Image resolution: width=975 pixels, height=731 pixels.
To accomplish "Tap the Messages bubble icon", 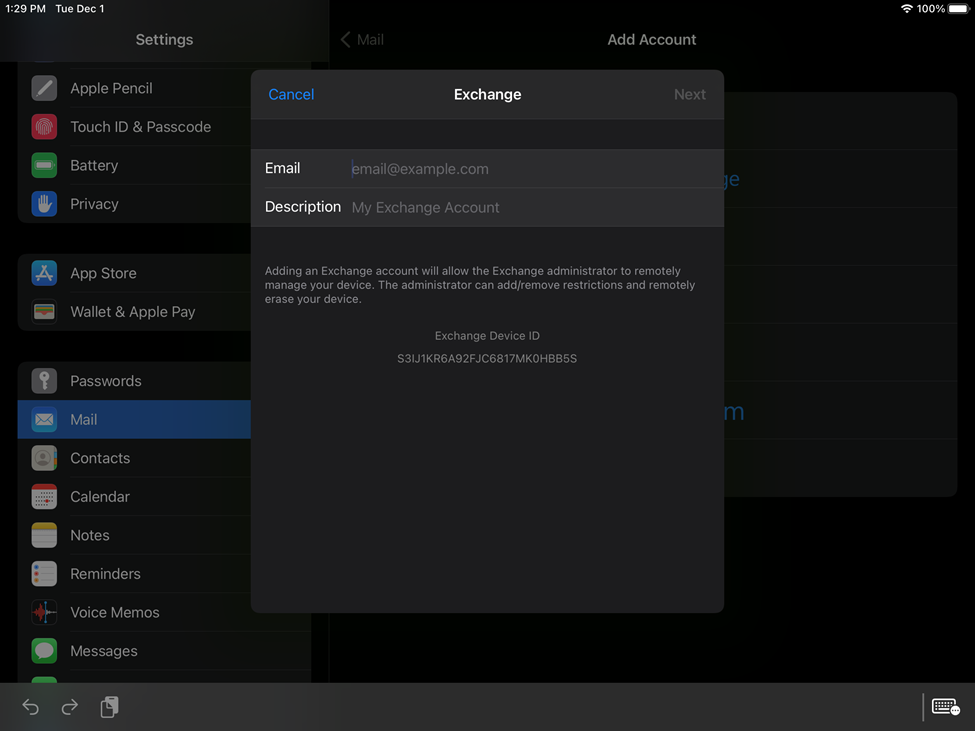I will pyautogui.click(x=44, y=651).
